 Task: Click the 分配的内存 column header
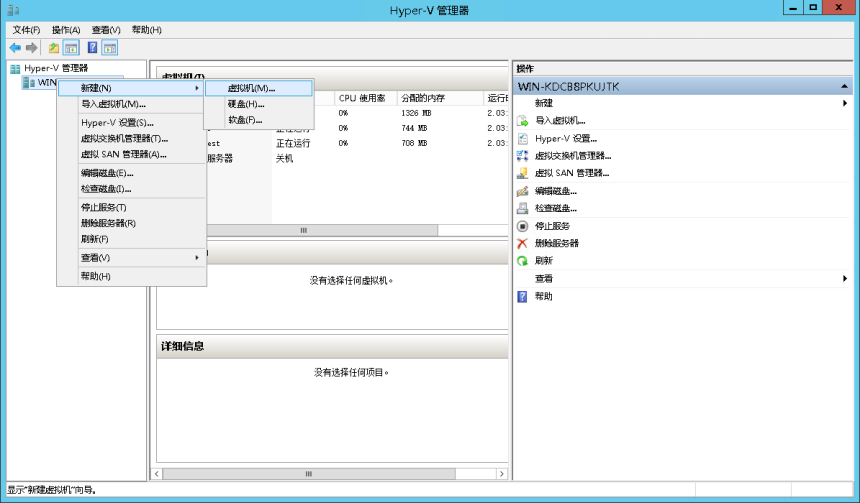pos(440,98)
